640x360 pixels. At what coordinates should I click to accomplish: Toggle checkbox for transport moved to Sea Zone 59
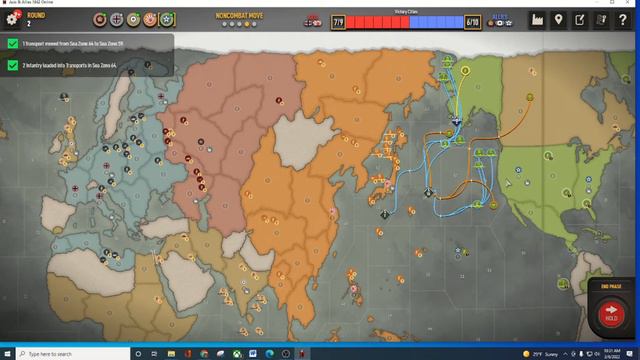point(13,43)
